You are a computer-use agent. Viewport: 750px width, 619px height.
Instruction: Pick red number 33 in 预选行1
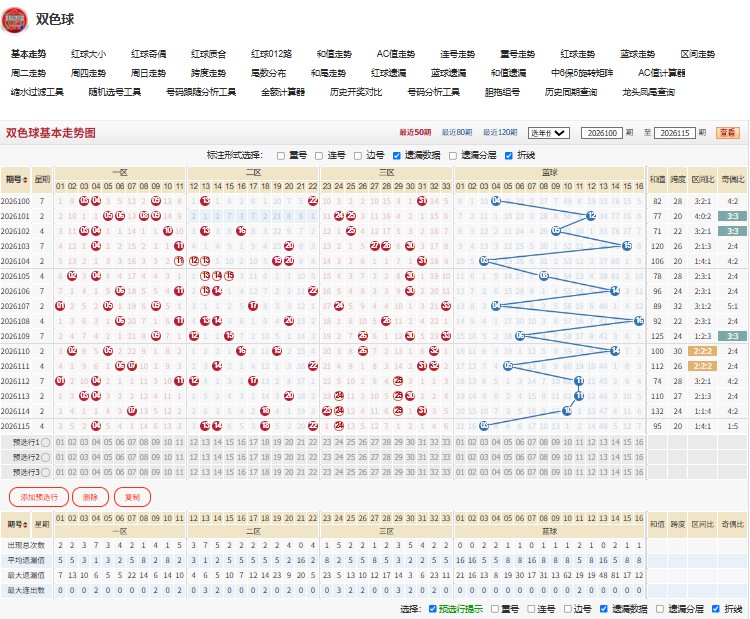pyautogui.click(x=446, y=442)
